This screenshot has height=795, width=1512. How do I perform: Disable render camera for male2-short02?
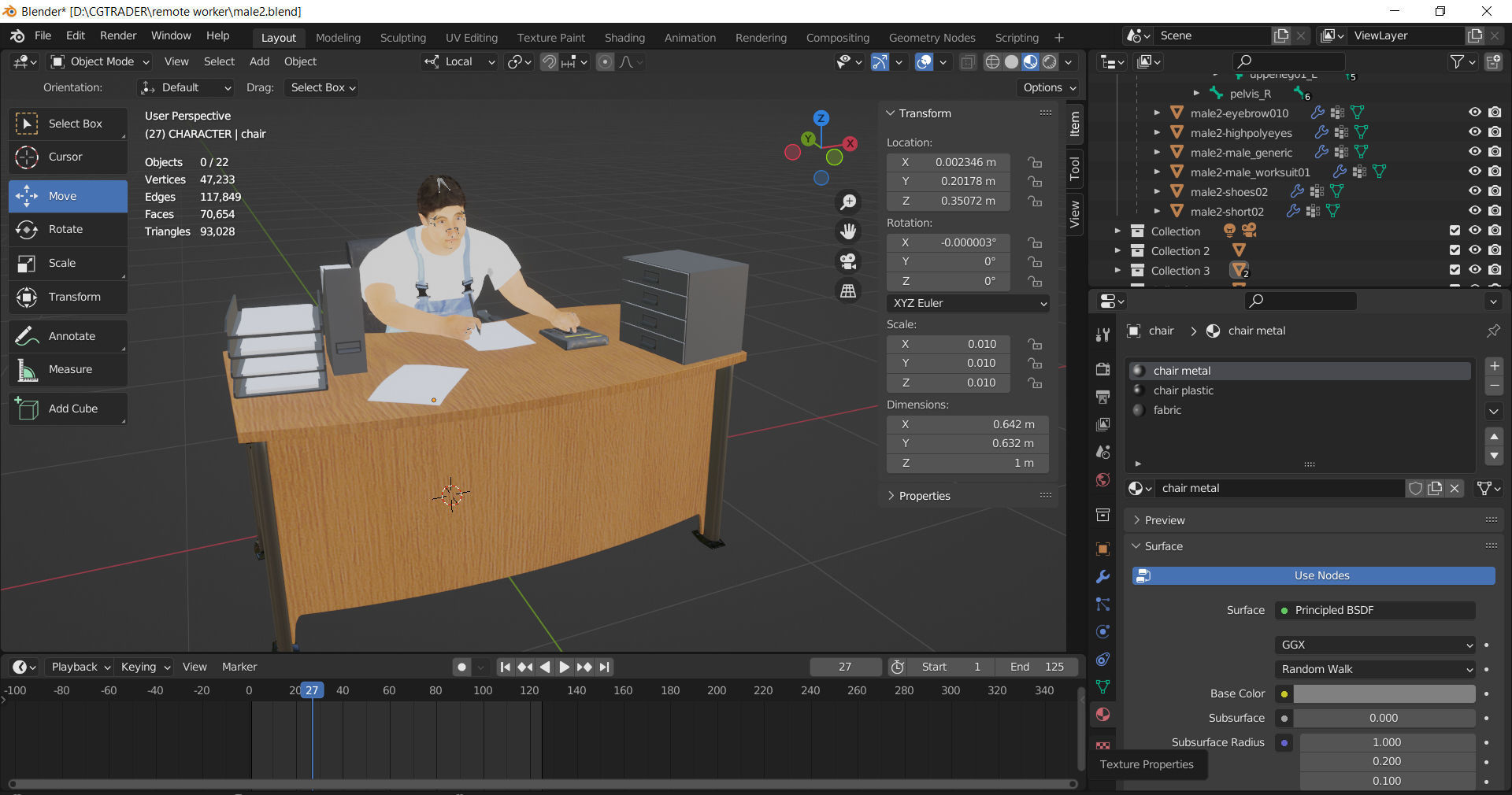[x=1495, y=211]
